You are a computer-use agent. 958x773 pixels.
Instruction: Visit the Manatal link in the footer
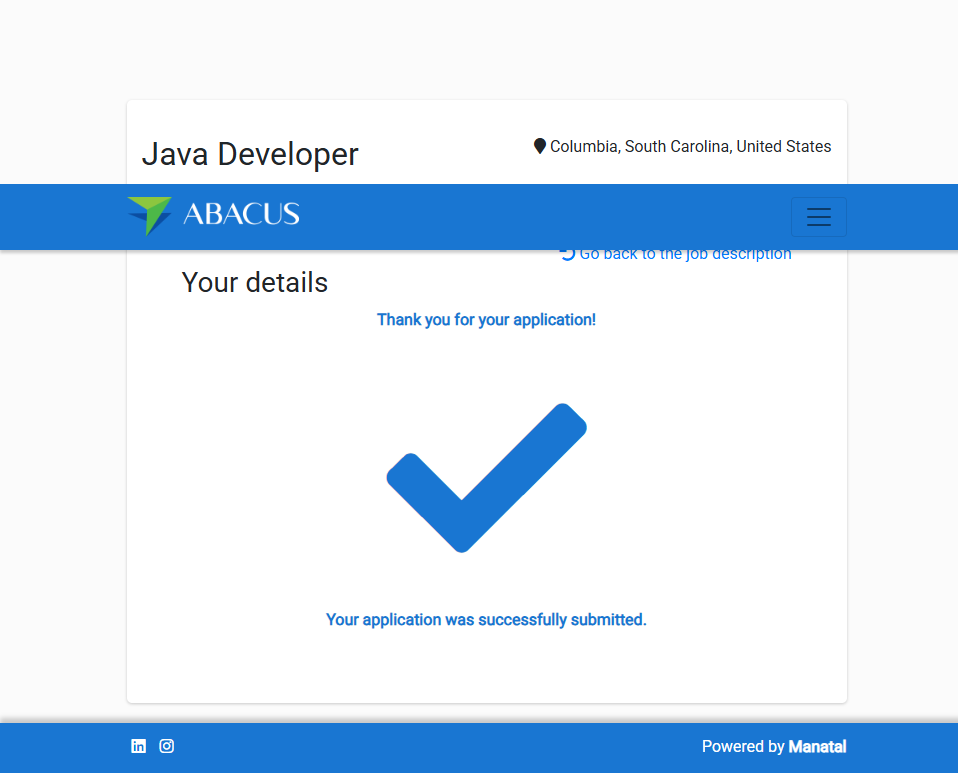(x=817, y=747)
